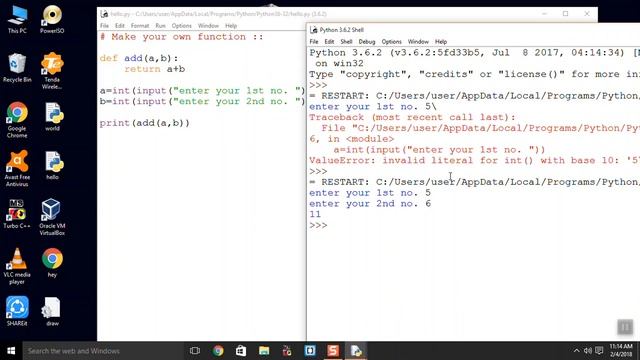Open File menu in Python Shell

tap(314, 42)
